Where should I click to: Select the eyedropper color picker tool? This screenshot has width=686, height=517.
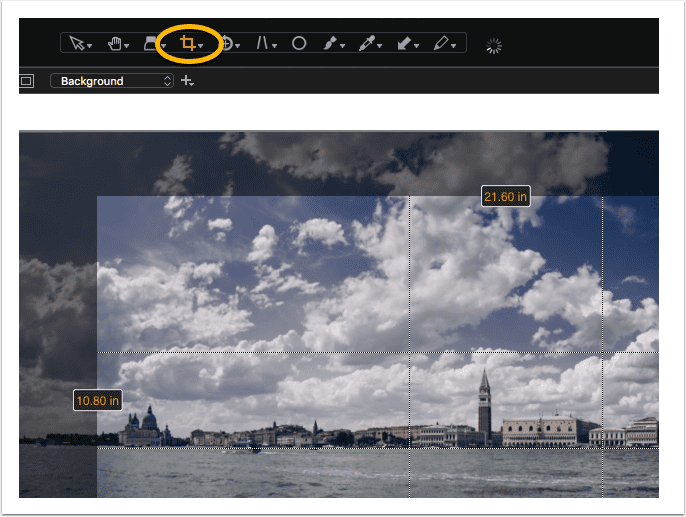click(x=368, y=43)
